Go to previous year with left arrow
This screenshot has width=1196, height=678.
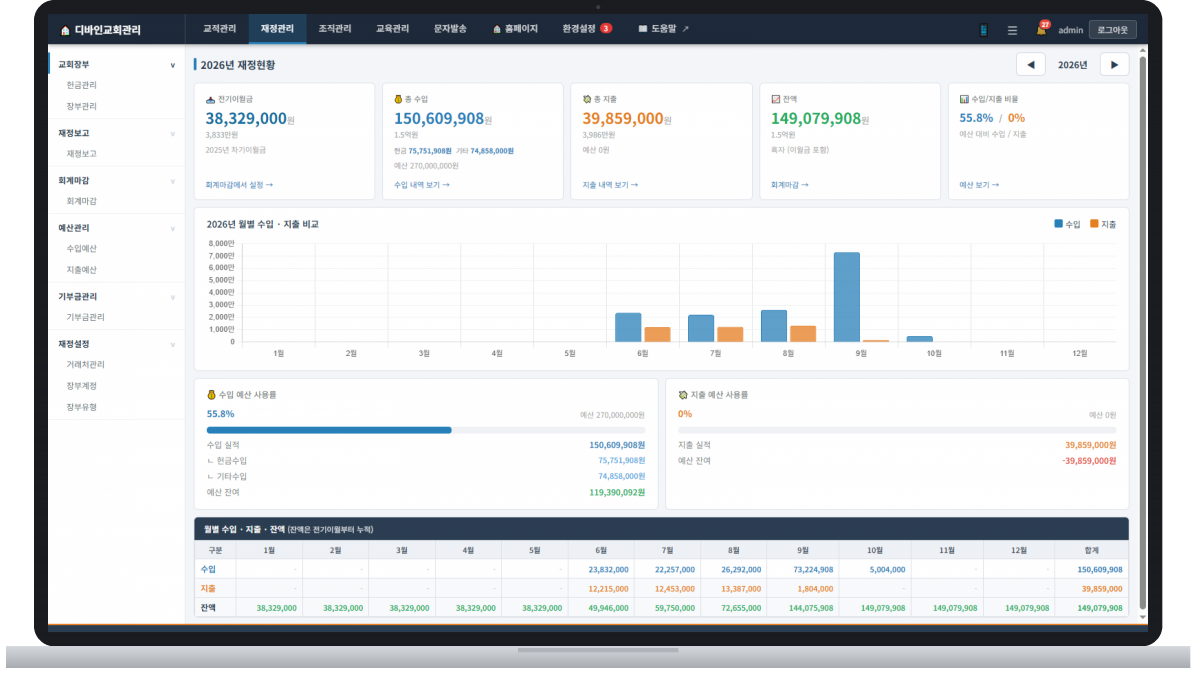1030,65
